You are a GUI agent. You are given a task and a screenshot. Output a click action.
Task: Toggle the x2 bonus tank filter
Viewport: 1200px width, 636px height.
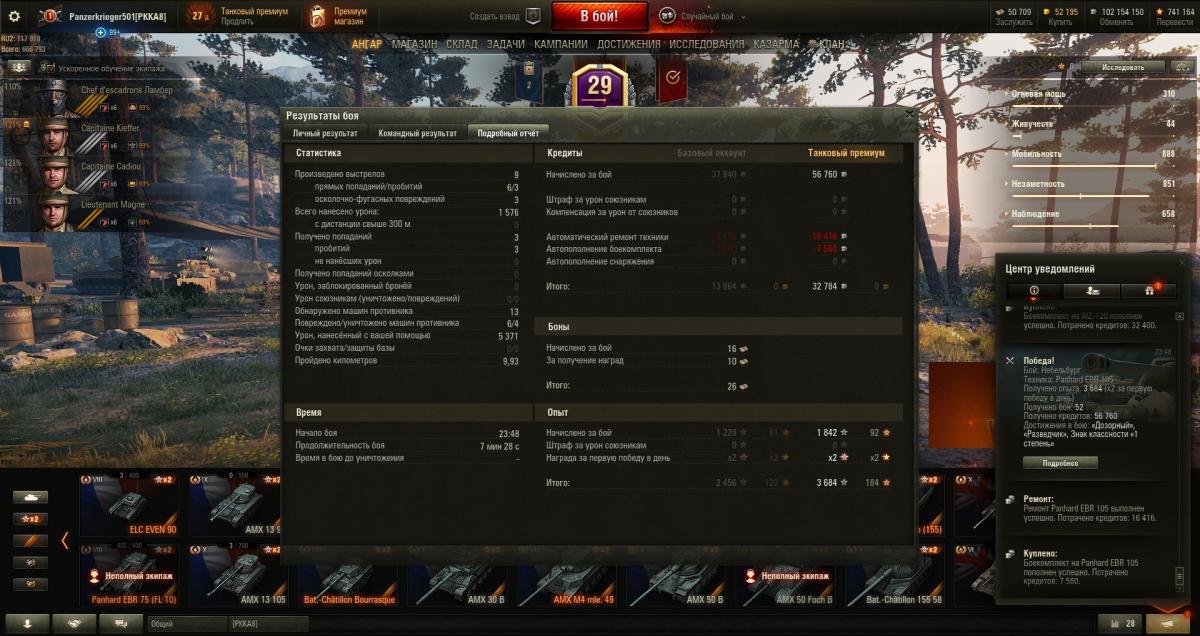point(30,519)
